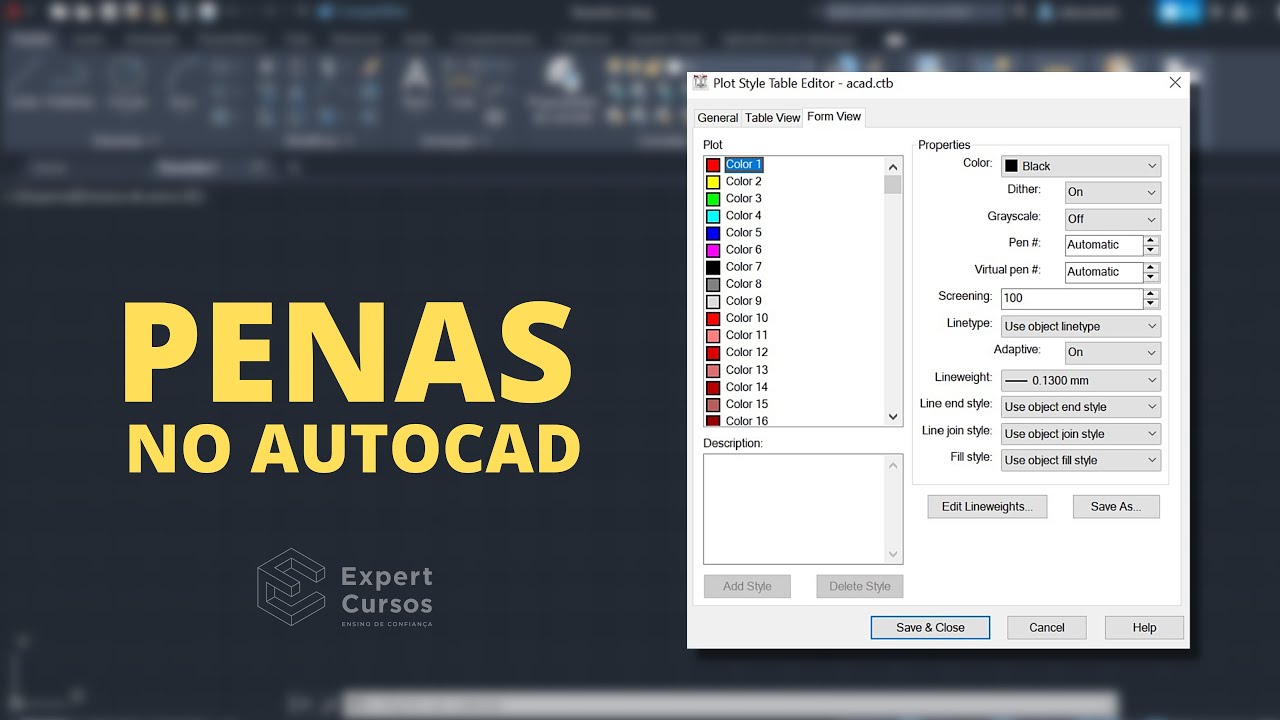Select Color 10 plot style
This screenshot has height=720, width=1280.
pos(747,318)
